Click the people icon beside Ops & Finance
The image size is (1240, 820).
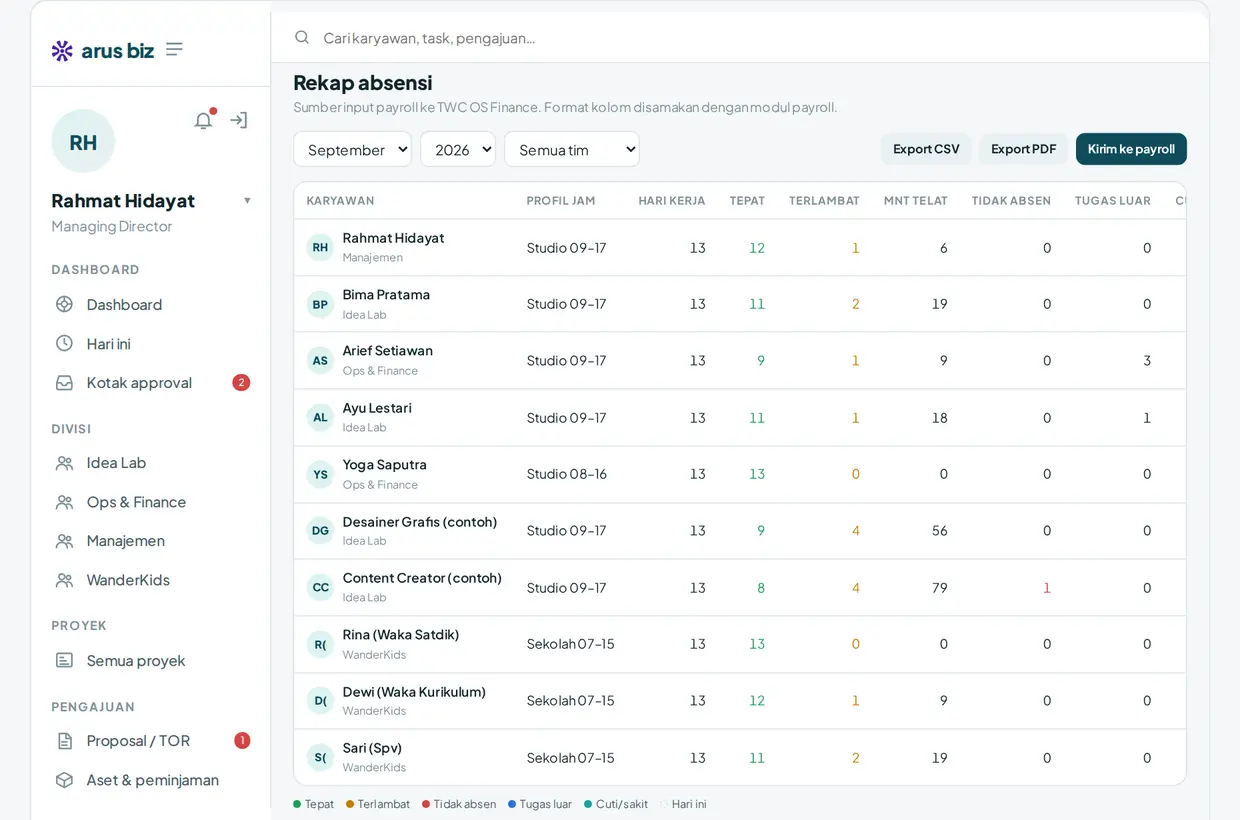(64, 502)
